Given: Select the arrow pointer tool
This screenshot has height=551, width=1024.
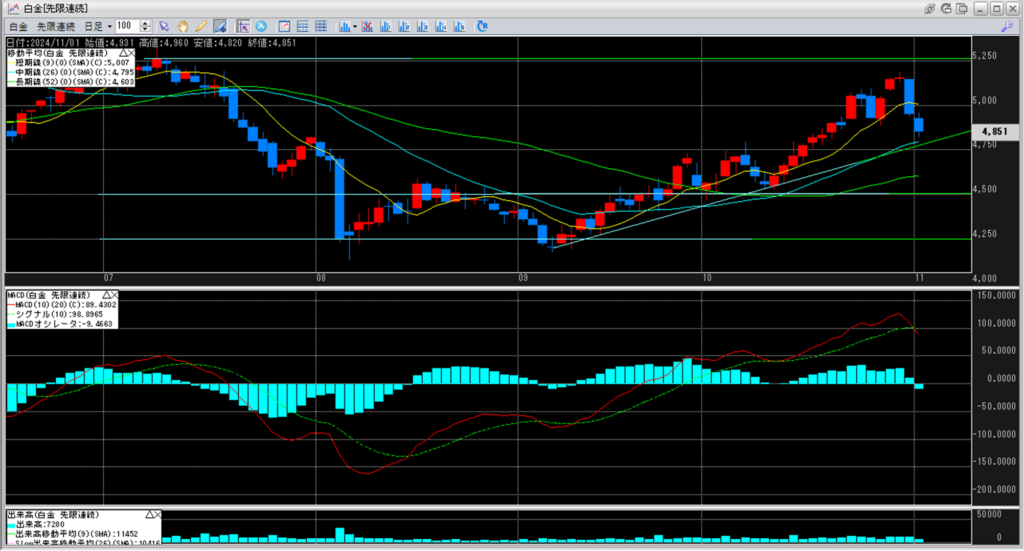Looking at the screenshot, I should (x=165, y=25).
